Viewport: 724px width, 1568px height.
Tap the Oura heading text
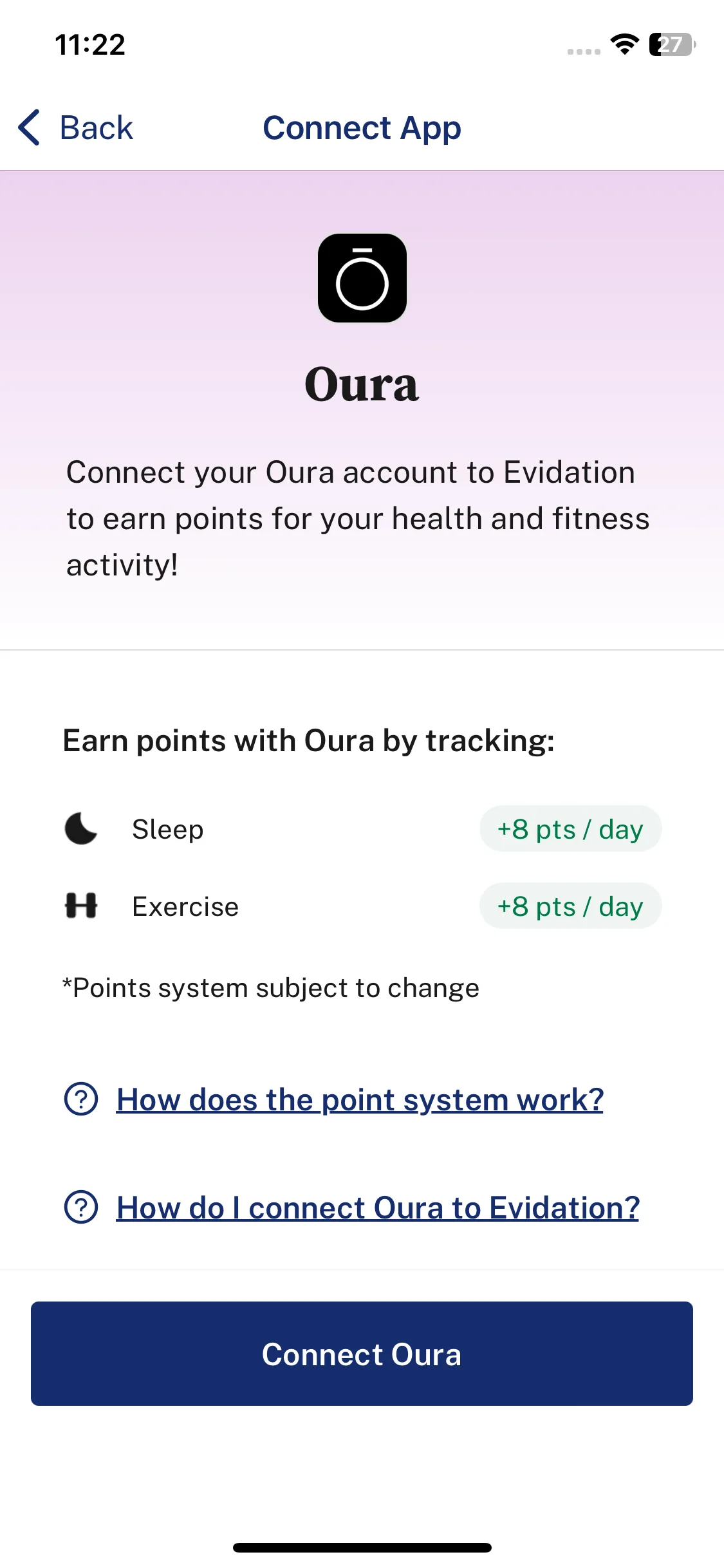click(x=362, y=384)
